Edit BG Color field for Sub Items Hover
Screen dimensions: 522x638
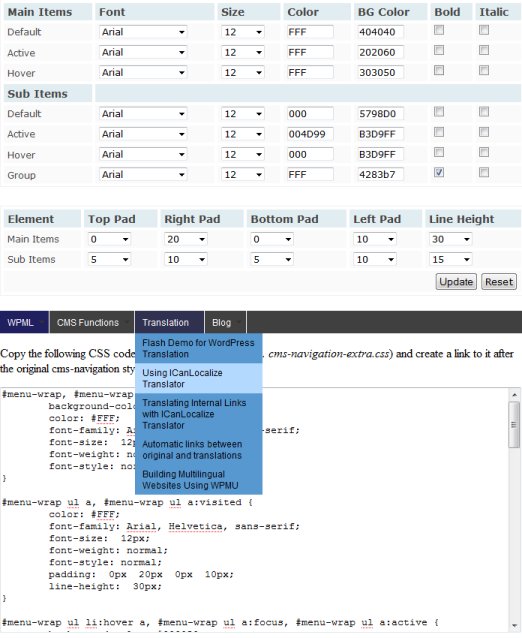(x=380, y=154)
